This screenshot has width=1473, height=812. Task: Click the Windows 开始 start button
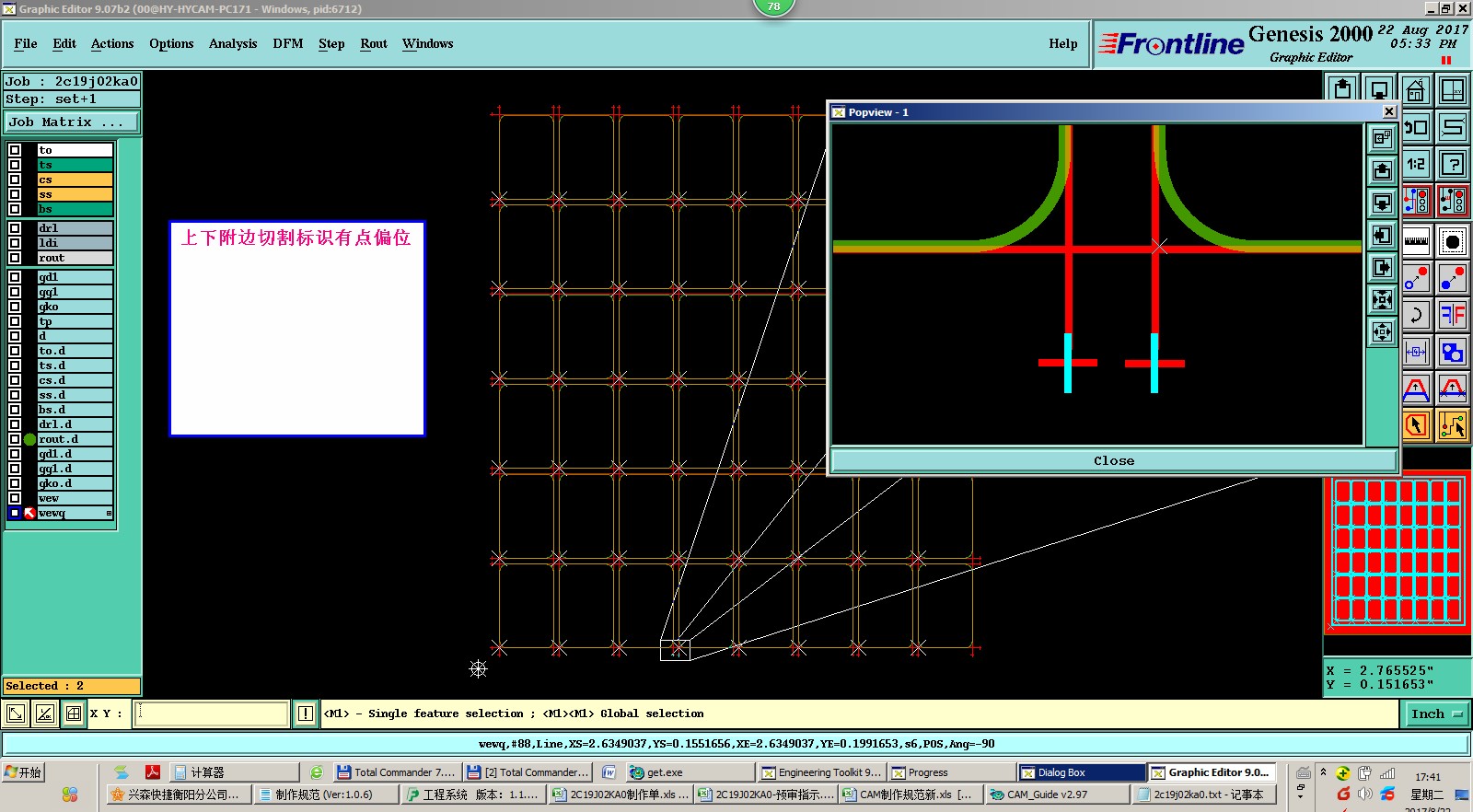tap(24, 772)
